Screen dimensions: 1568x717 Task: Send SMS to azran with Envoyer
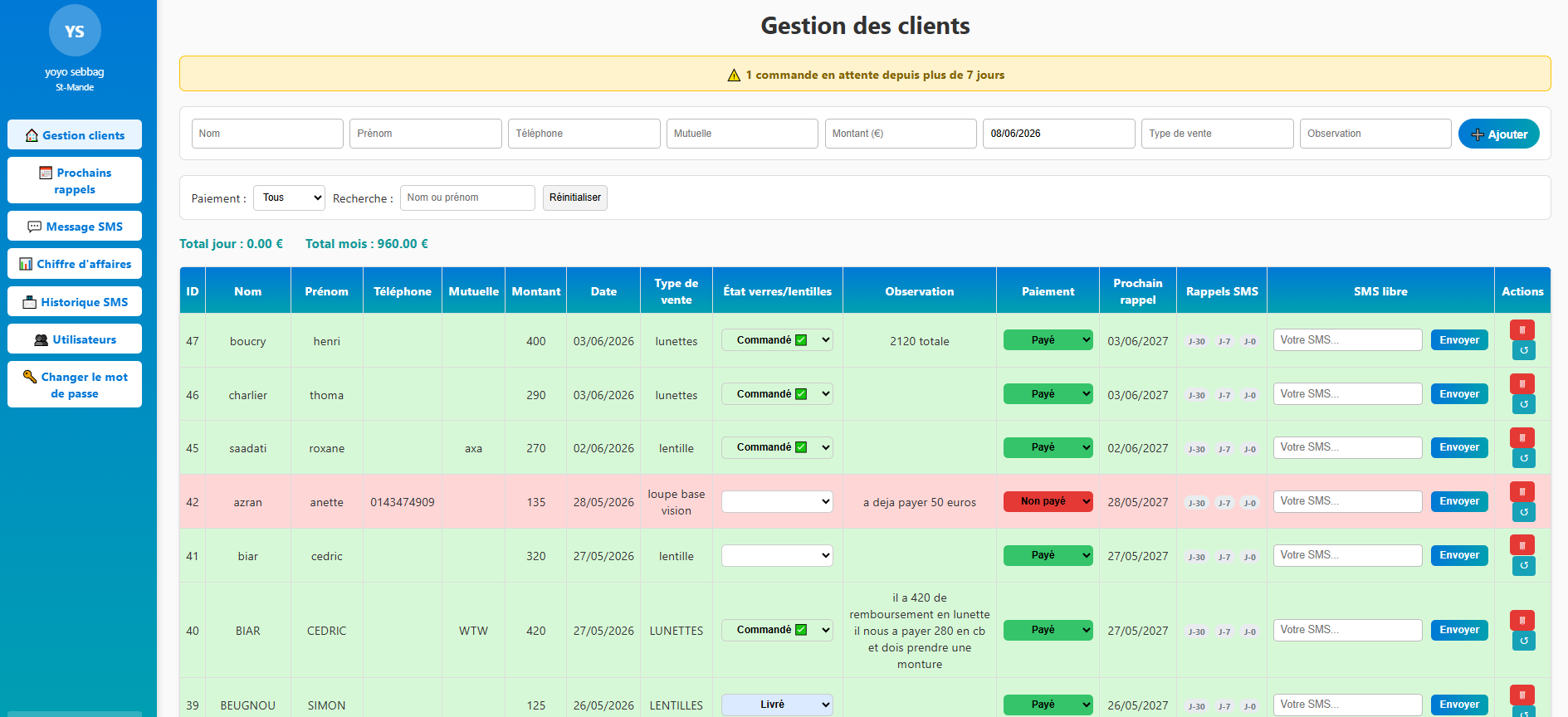[x=1459, y=501]
